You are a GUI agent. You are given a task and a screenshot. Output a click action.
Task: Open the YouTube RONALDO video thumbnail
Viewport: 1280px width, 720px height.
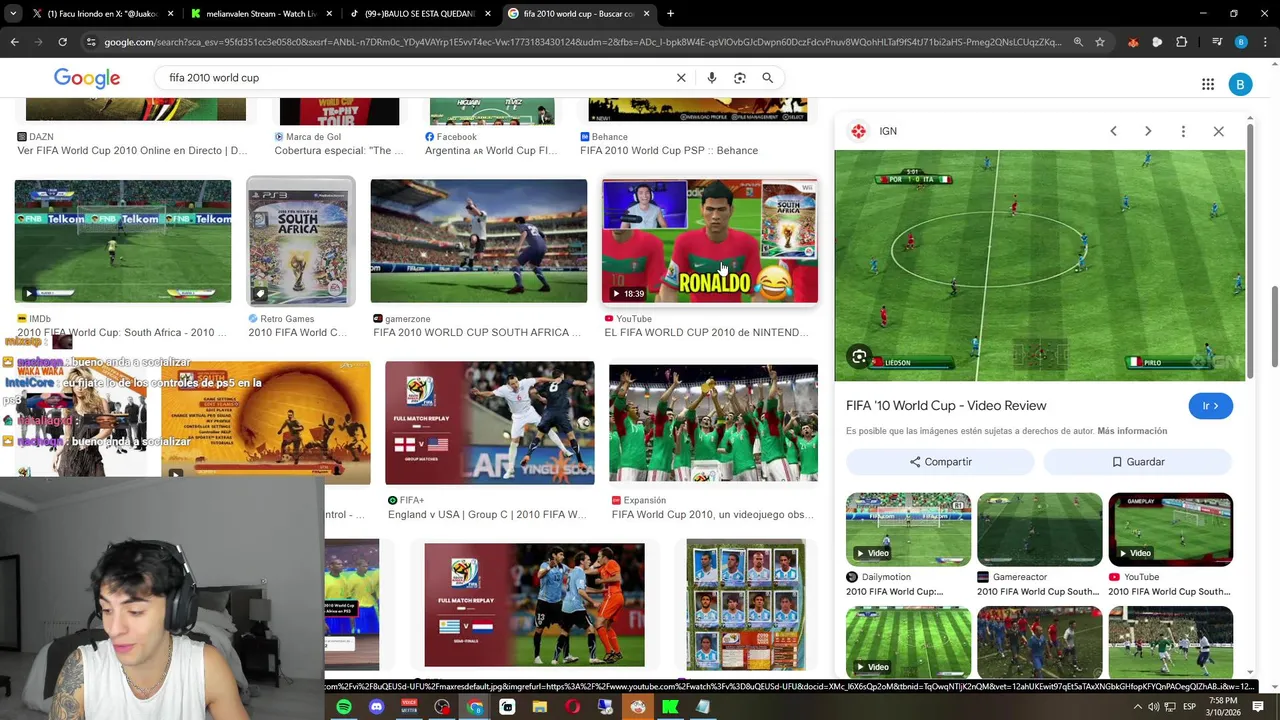710,241
